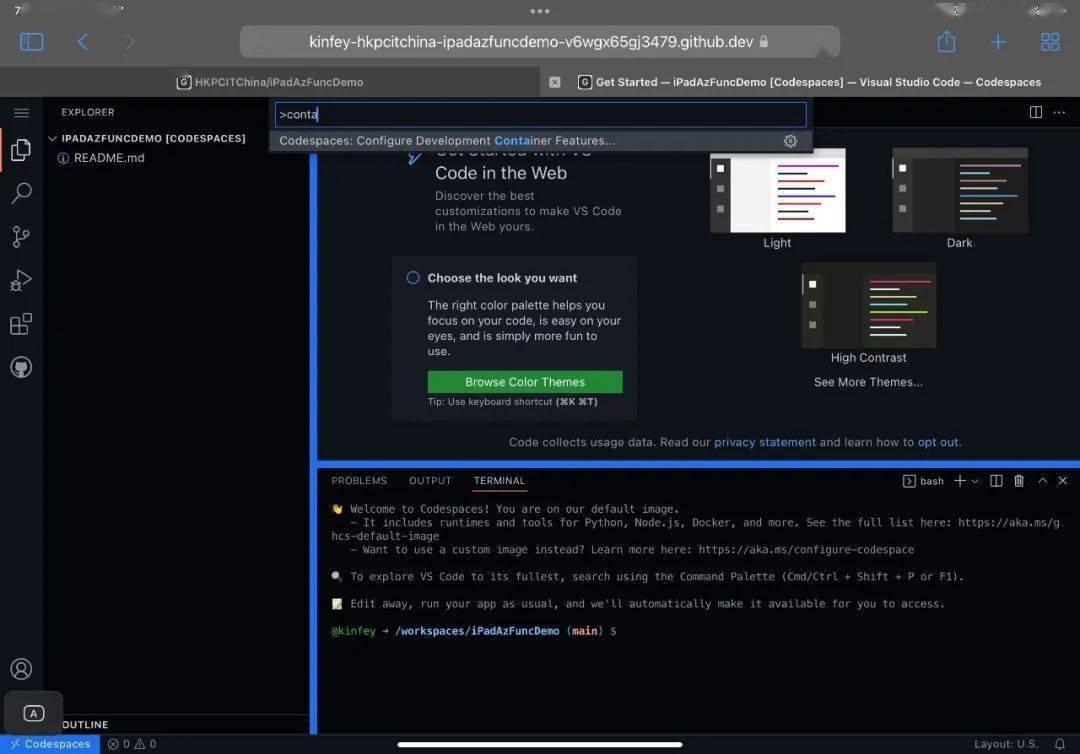
Task: Open the privacy statement link
Action: tap(765, 441)
